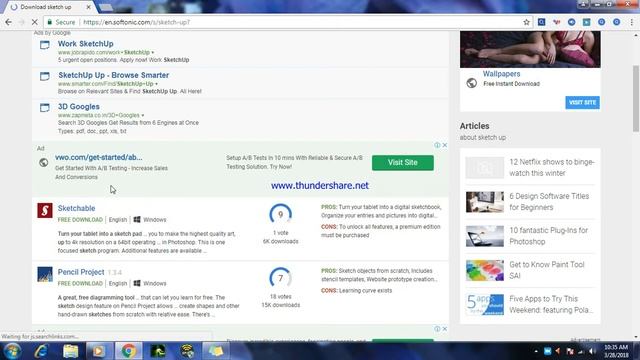Open 12 Netflix shows to binge-watch article
Image resolution: width=640 pixels, height=360 pixels.
click(x=551, y=167)
